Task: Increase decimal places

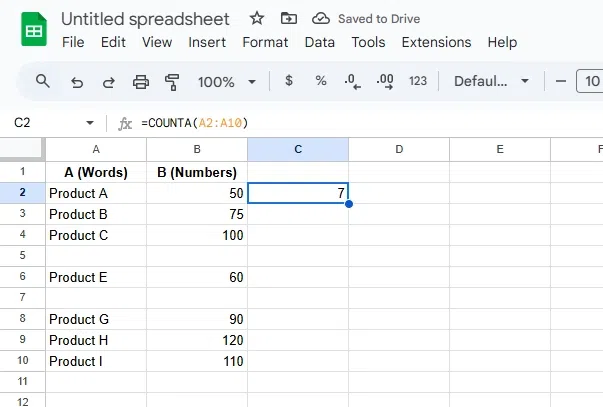Action: (x=384, y=81)
